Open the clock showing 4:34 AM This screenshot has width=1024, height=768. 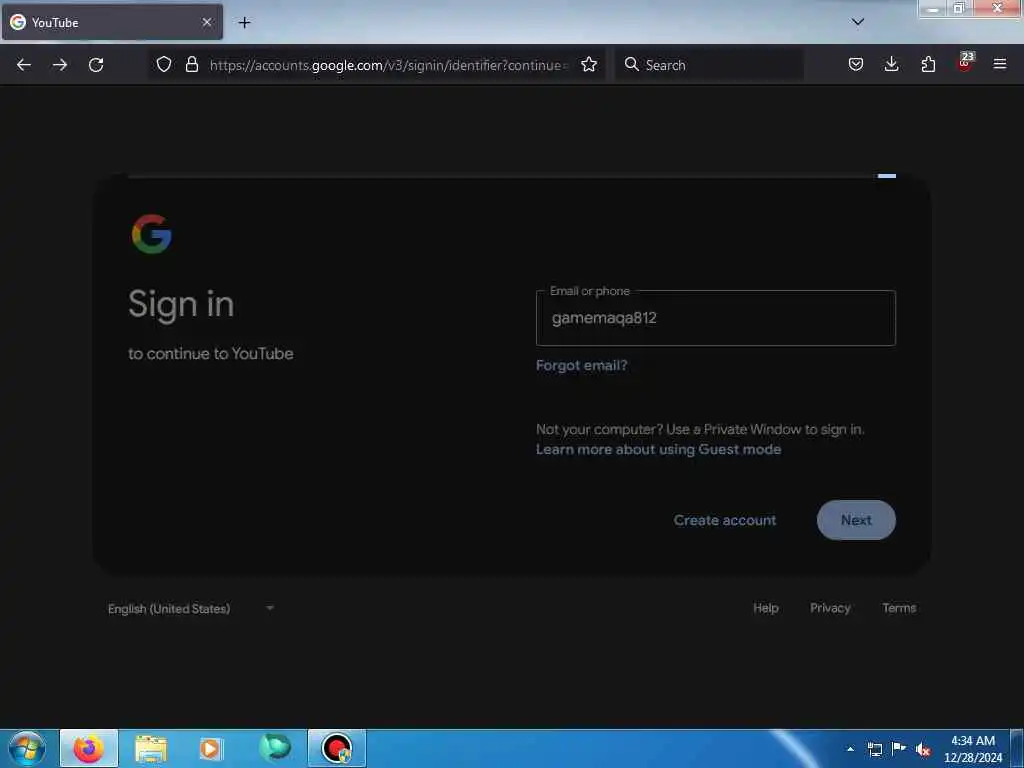point(973,749)
